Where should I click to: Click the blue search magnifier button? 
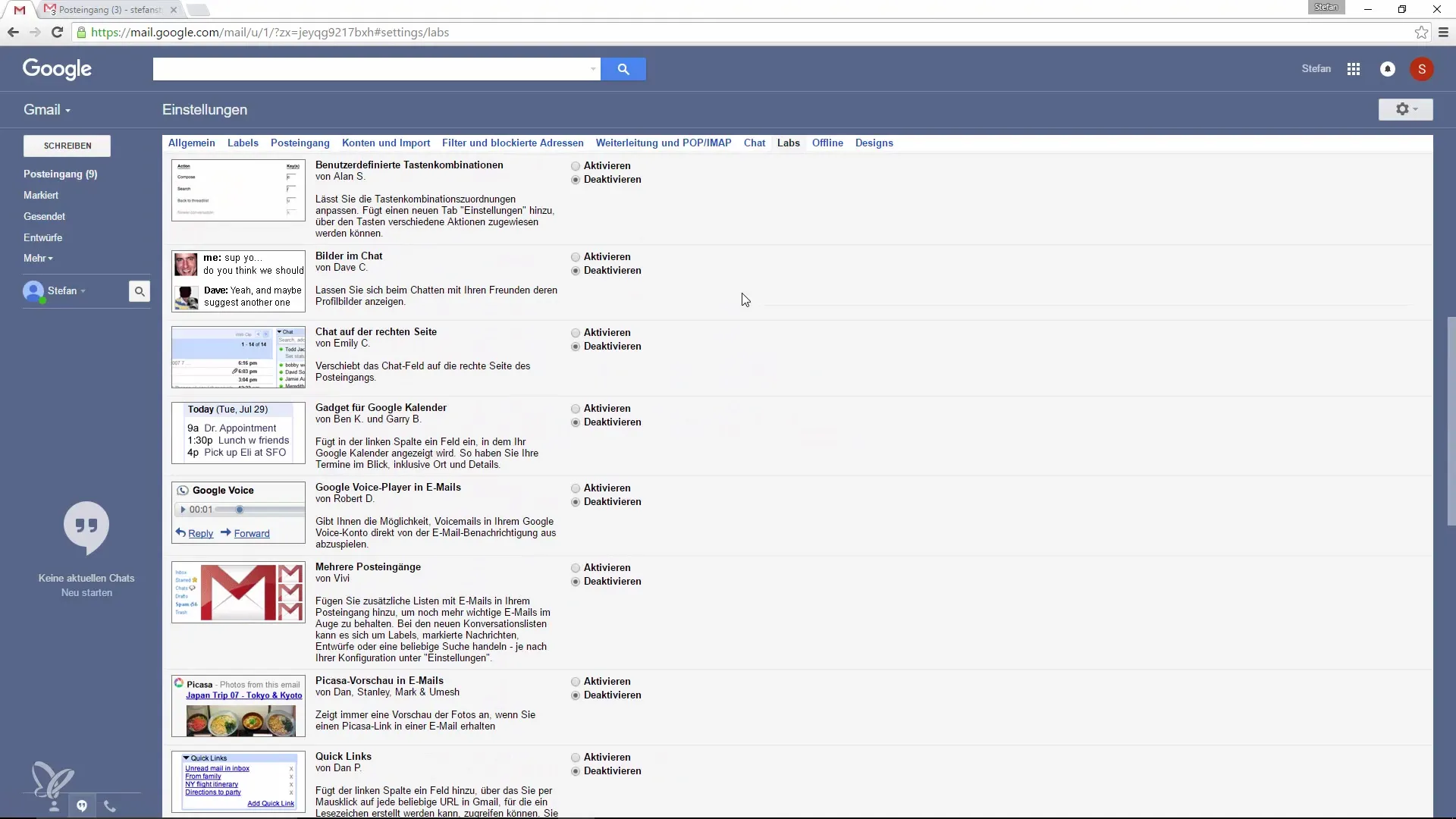click(623, 69)
